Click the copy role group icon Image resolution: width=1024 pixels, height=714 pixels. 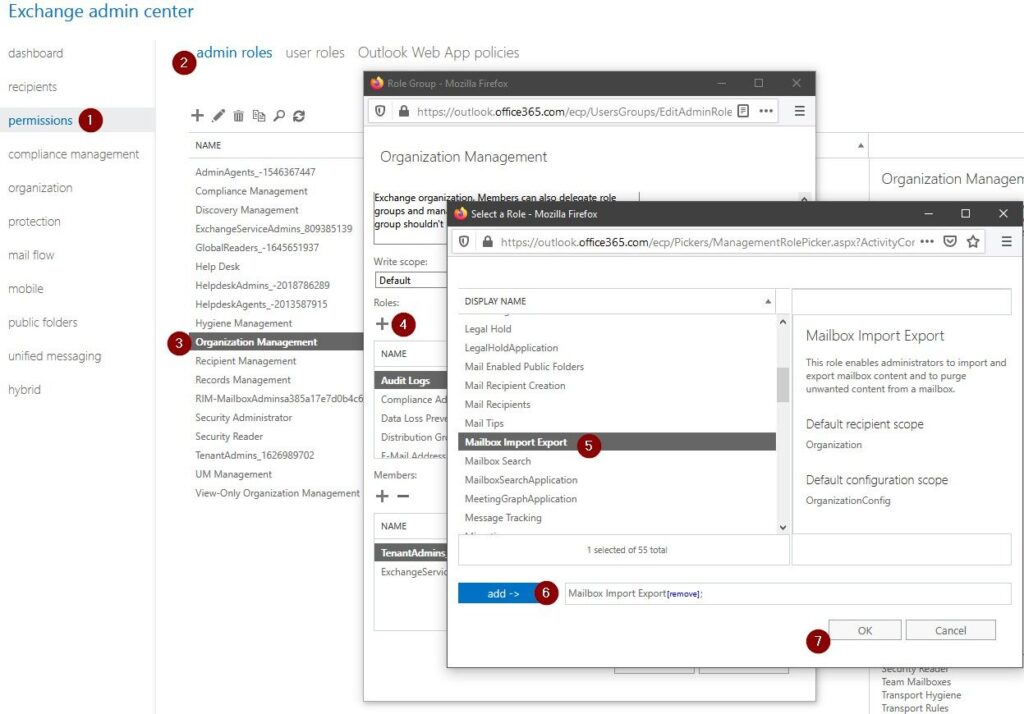point(259,116)
